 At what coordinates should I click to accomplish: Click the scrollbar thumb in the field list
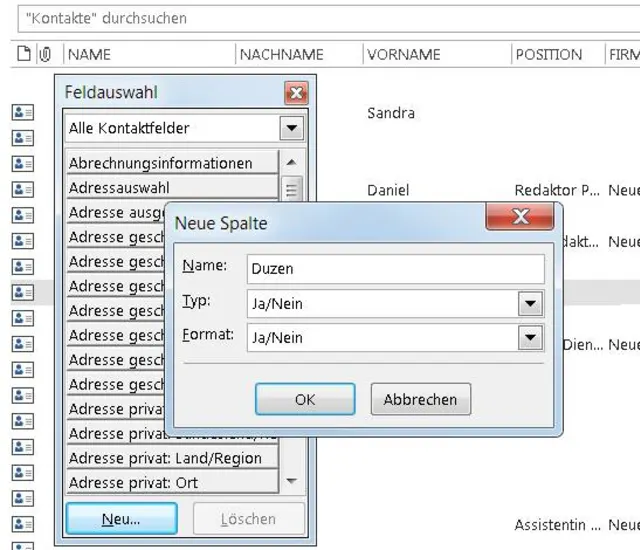pos(291,189)
